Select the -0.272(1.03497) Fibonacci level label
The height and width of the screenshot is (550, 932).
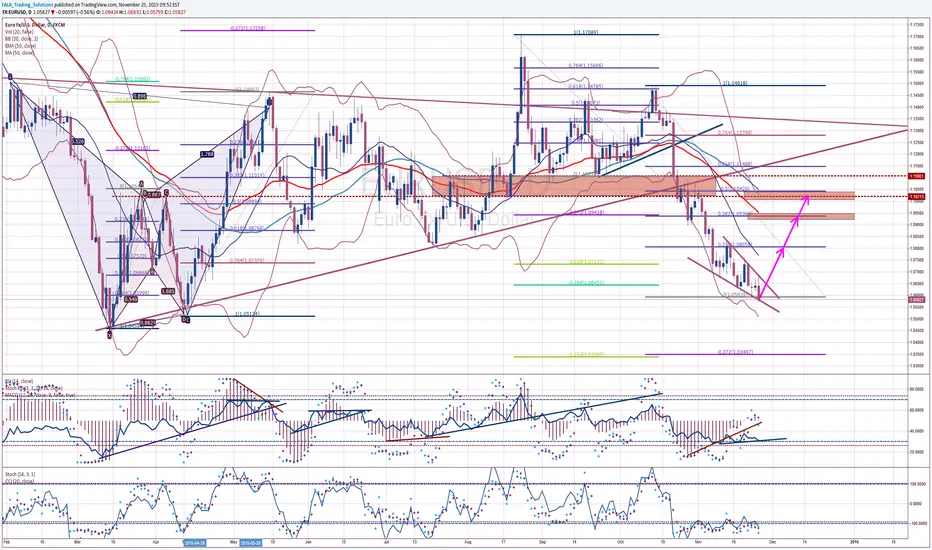[735, 352]
